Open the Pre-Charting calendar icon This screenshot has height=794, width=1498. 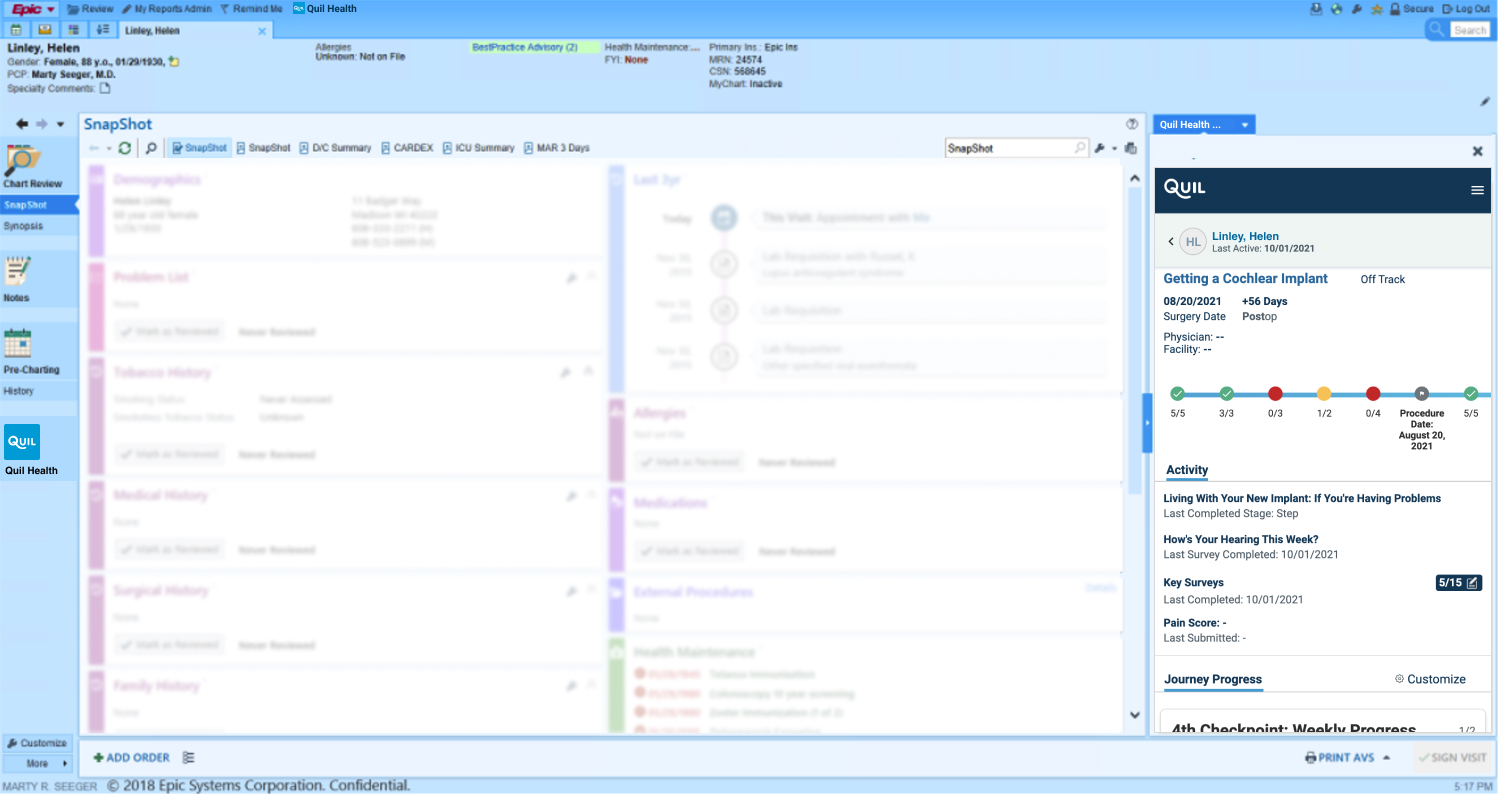point(18,344)
